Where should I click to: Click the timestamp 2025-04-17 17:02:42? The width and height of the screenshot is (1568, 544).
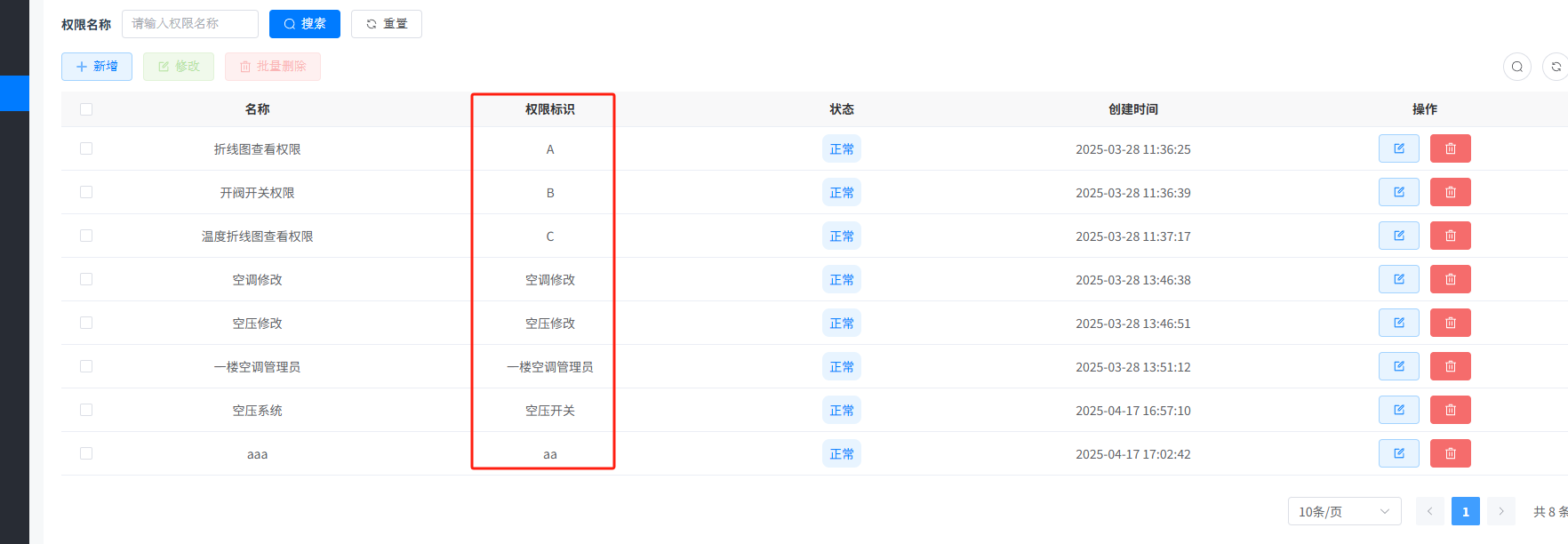[x=1133, y=454]
